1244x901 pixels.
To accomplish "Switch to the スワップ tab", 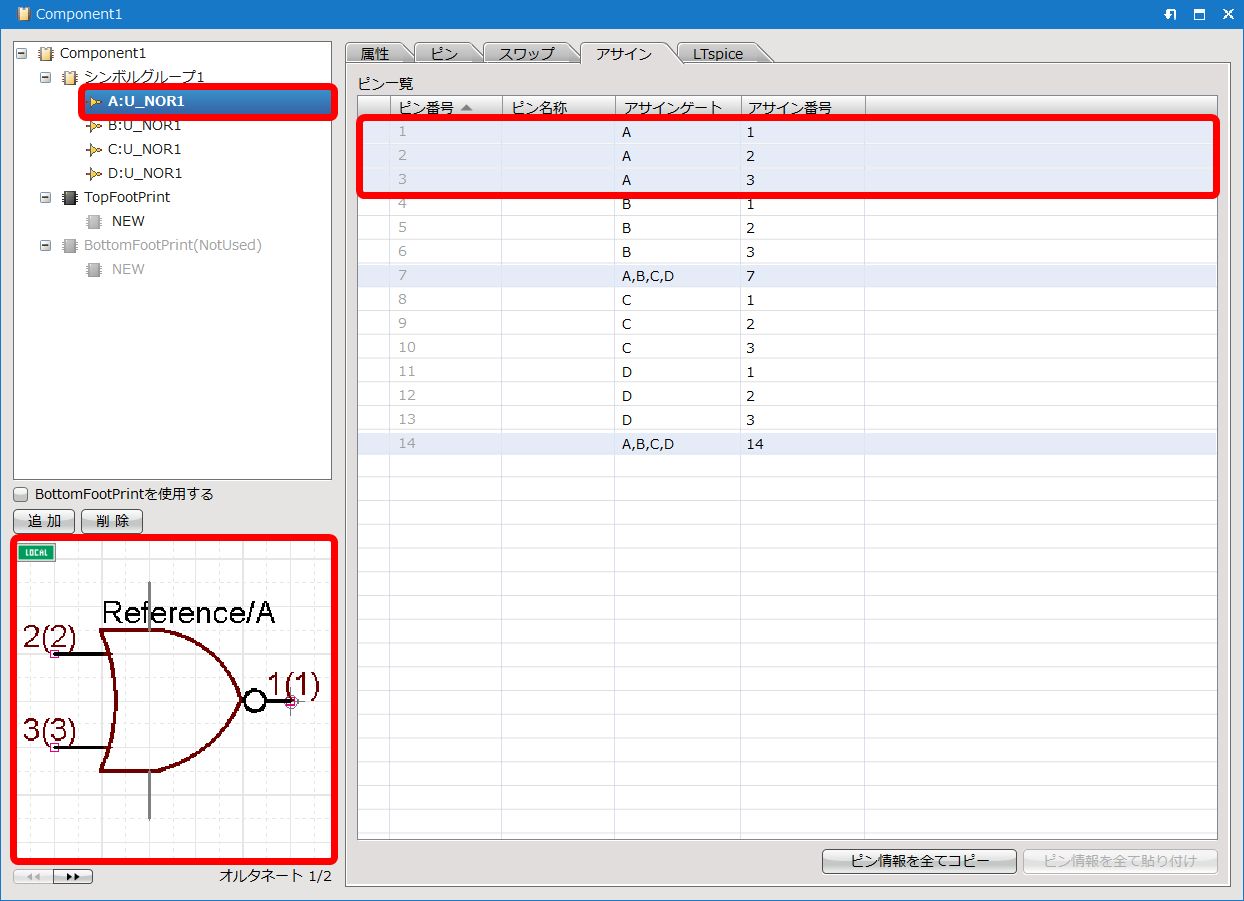I will (526, 54).
